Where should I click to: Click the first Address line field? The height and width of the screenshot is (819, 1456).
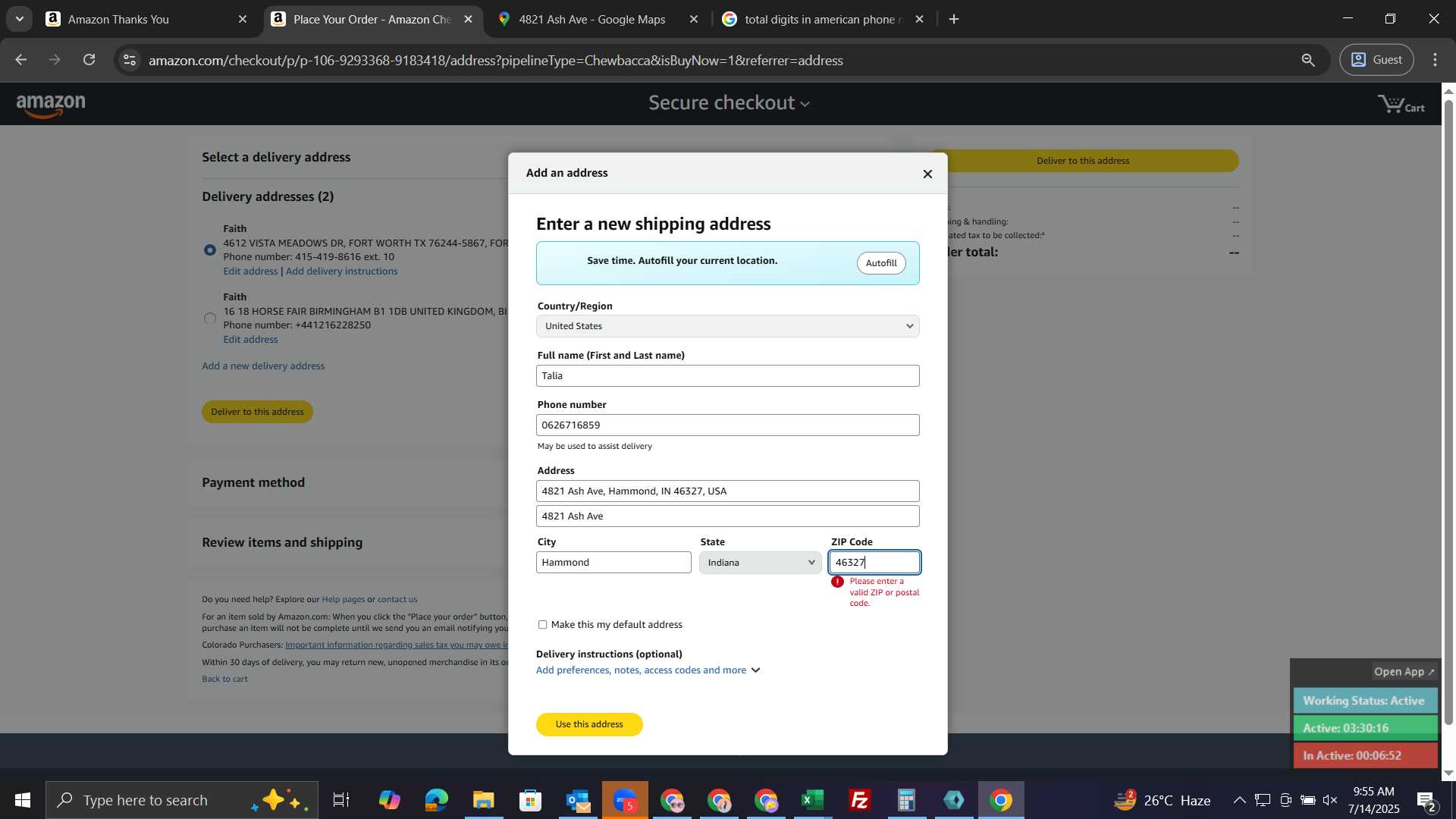[727, 491]
